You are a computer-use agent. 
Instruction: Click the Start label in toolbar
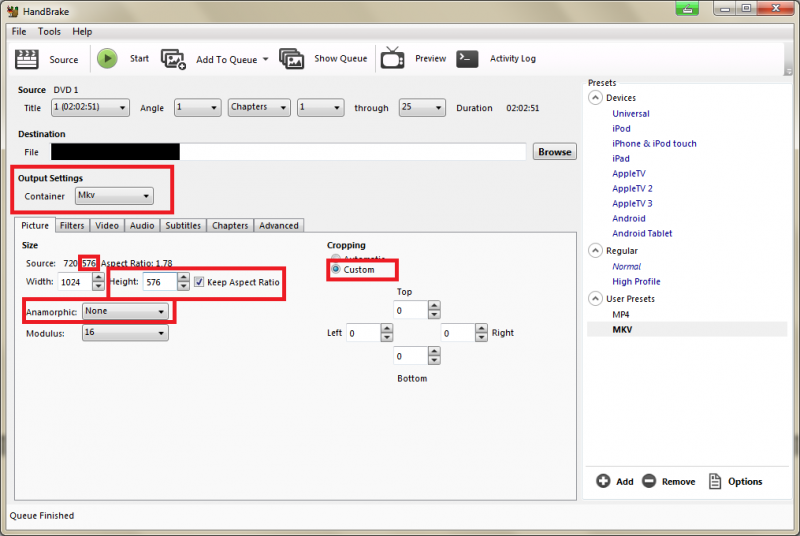(x=139, y=59)
